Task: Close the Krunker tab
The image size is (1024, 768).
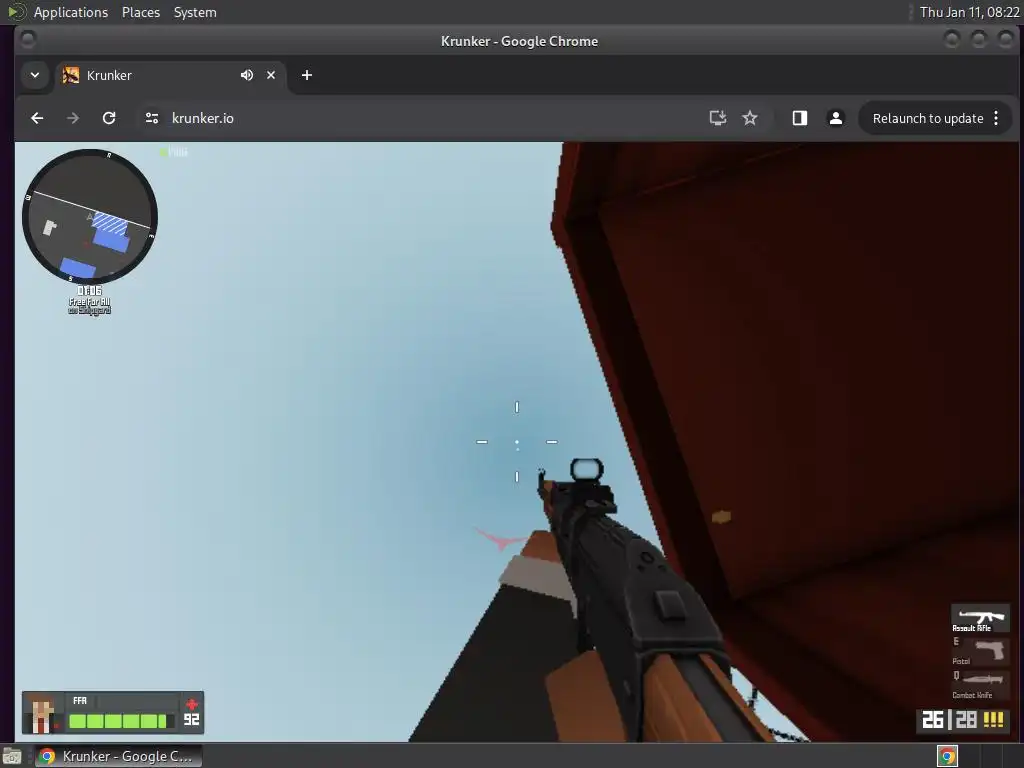Action: pos(271,75)
